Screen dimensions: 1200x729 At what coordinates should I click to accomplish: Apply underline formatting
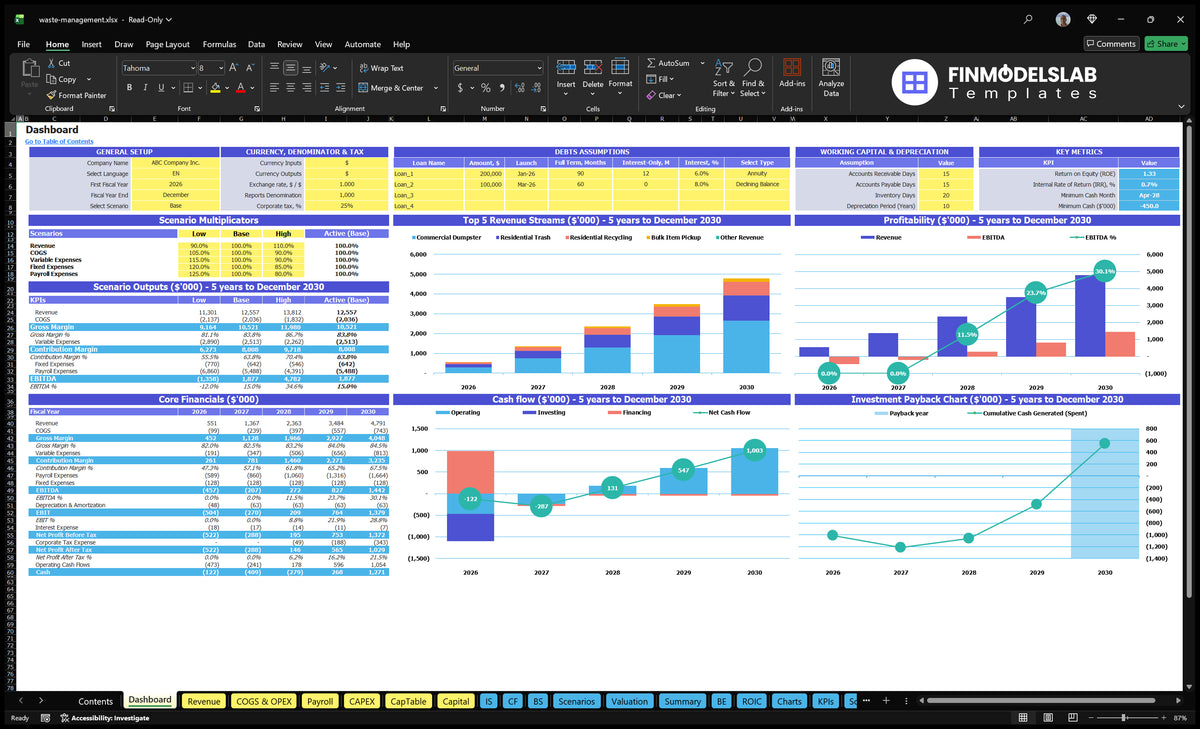click(x=163, y=88)
